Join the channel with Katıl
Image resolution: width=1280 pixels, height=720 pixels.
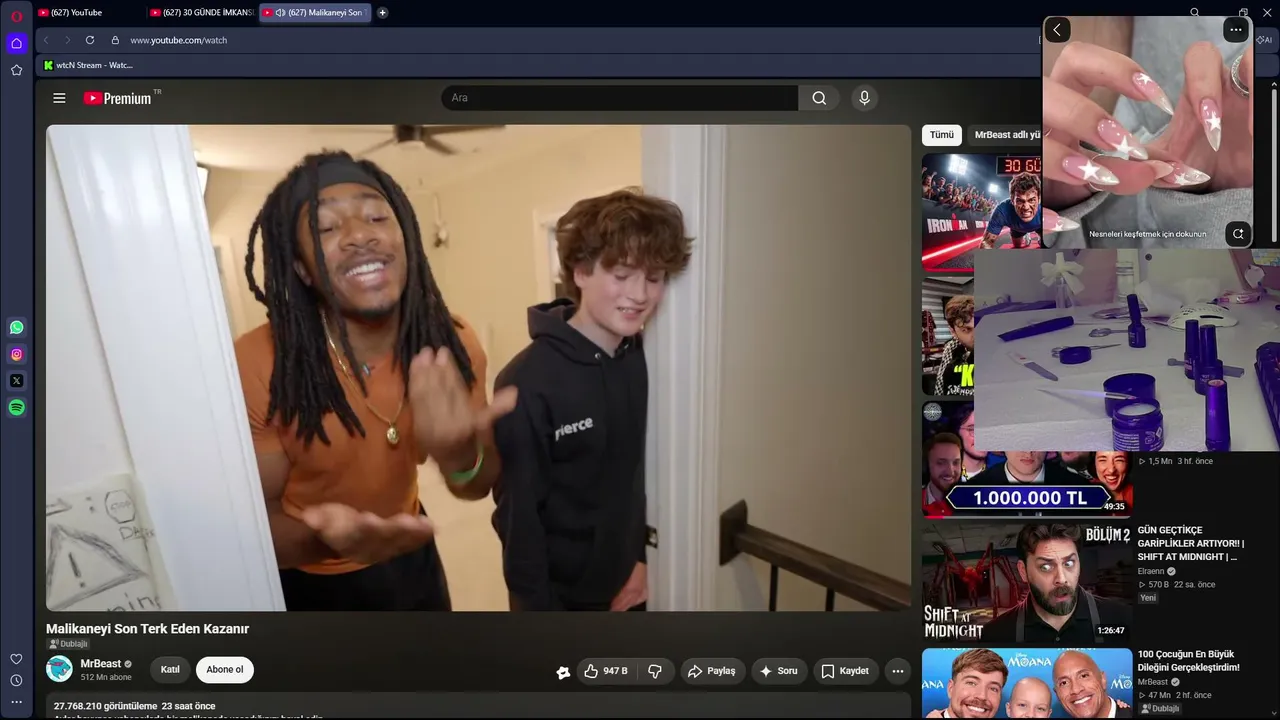pyautogui.click(x=170, y=670)
